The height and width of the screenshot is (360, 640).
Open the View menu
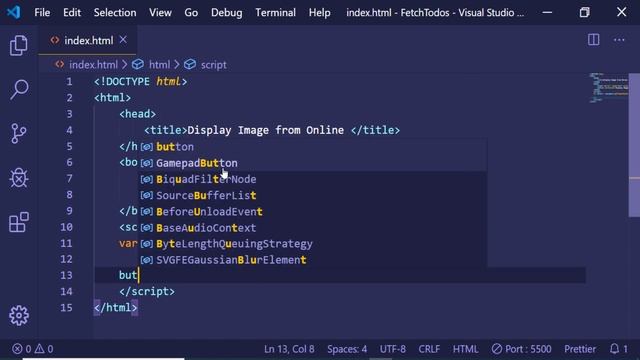pyautogui.click(x=160, y=13)
